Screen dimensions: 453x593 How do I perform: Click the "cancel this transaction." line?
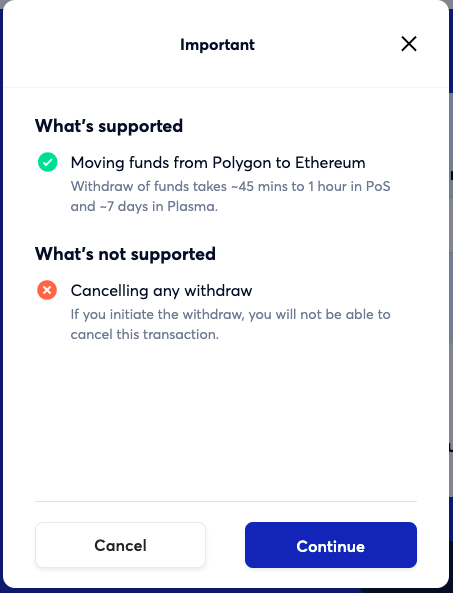(145, 334)
